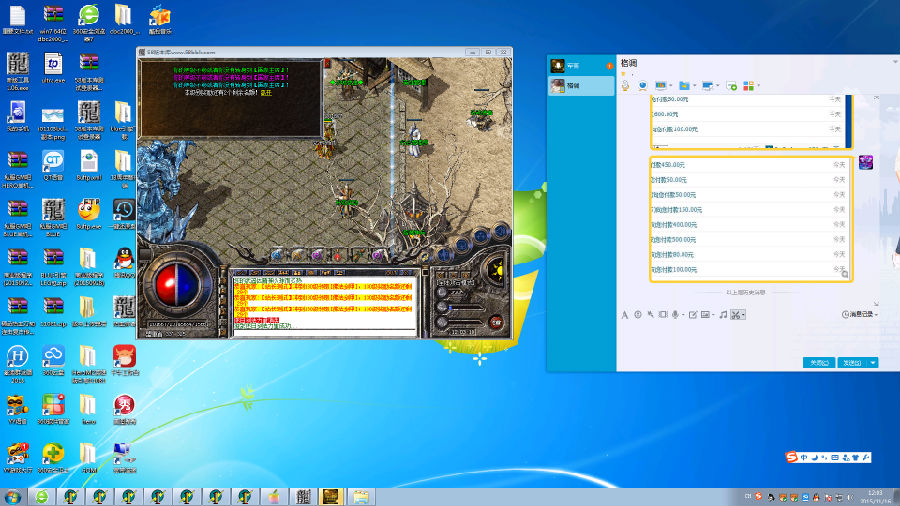Viewport: 900px width, 506px height.
Task: Click the 付款500.00元 row in chat image
Action: click(x=748, y=239)
